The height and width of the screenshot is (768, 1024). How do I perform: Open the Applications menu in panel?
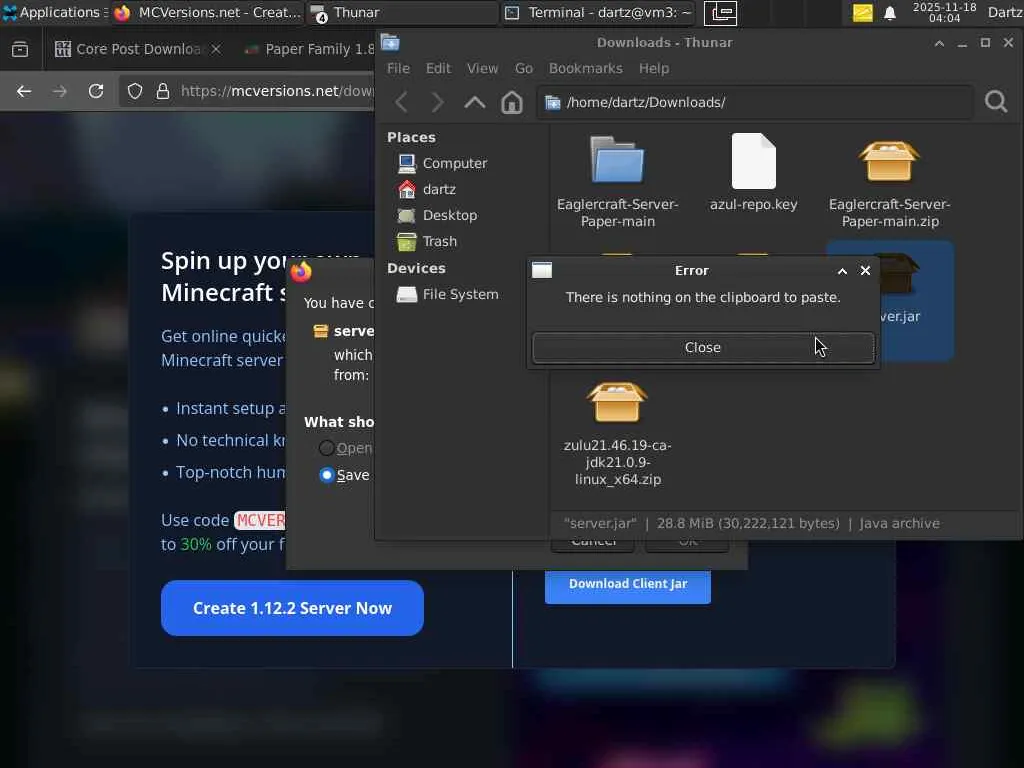pos(54,12)
